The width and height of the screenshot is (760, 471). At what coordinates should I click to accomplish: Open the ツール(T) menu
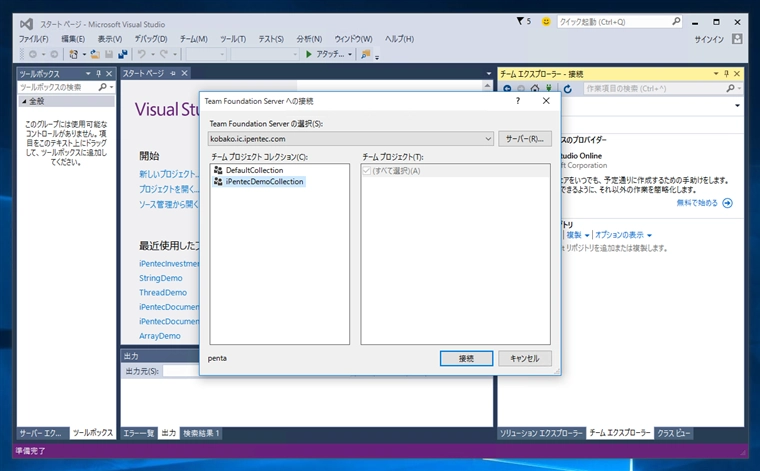pyautogui.click(x=233, y=39)
